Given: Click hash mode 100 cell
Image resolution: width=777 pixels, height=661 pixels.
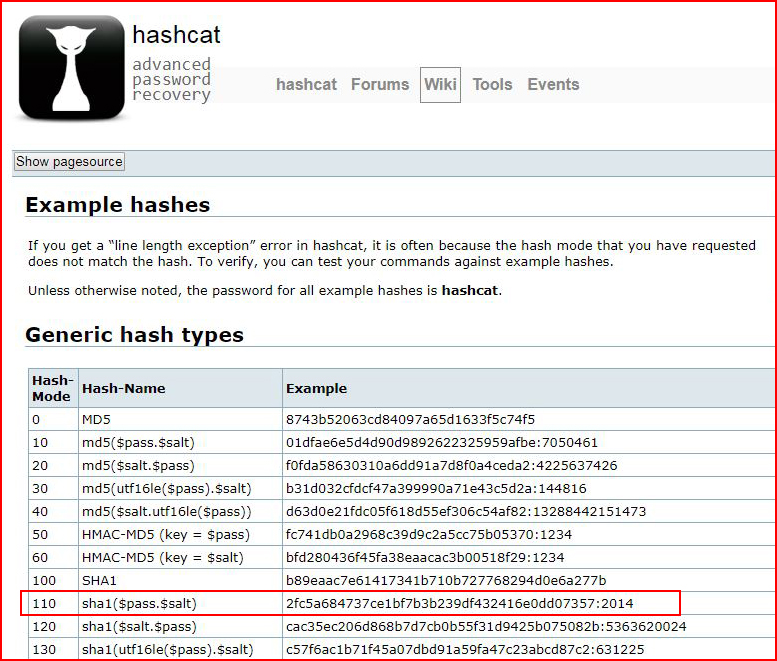Looking at the screenshot, I should (x=53, y=581).
